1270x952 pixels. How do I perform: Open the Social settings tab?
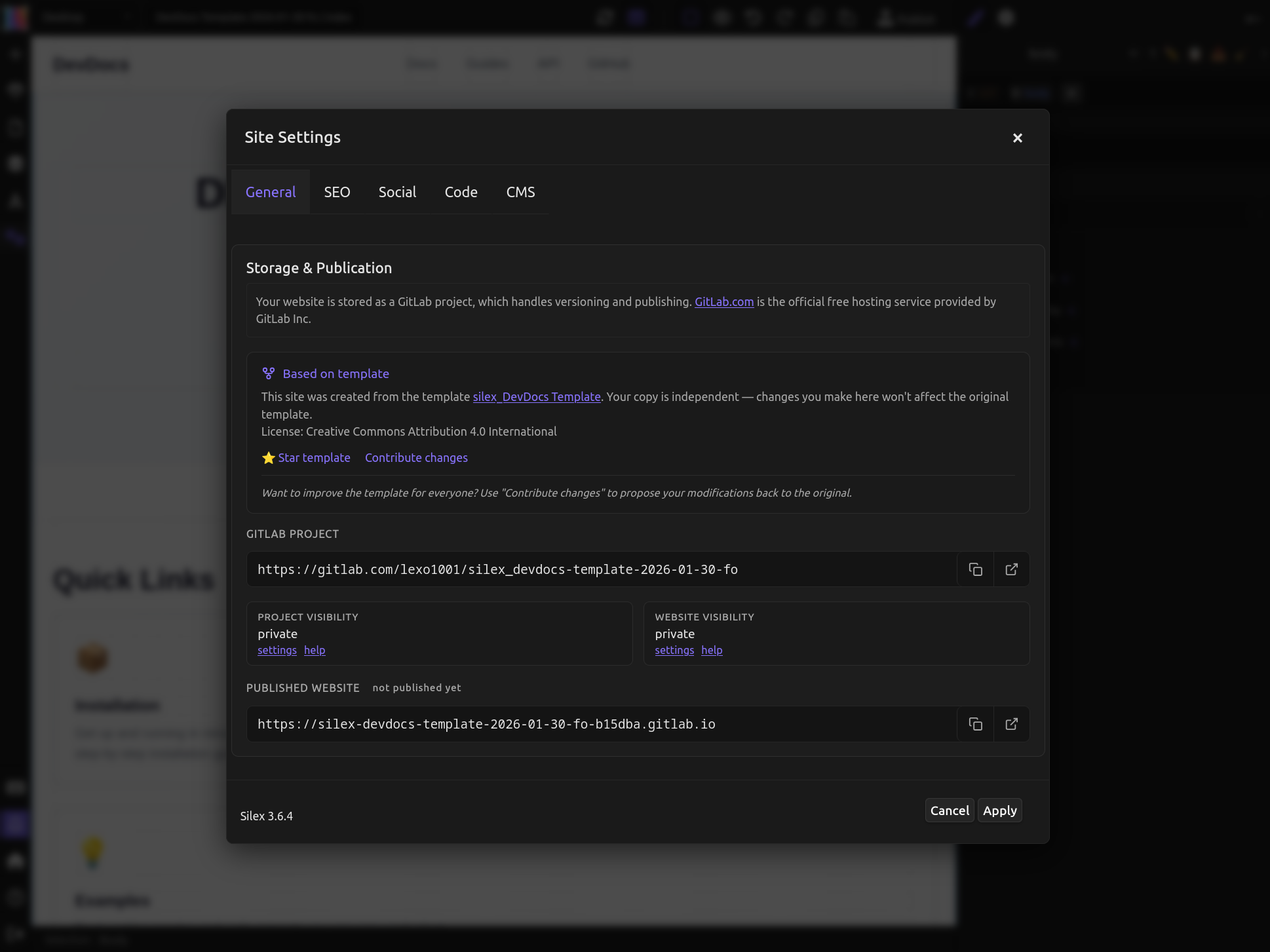coord(397,192)
